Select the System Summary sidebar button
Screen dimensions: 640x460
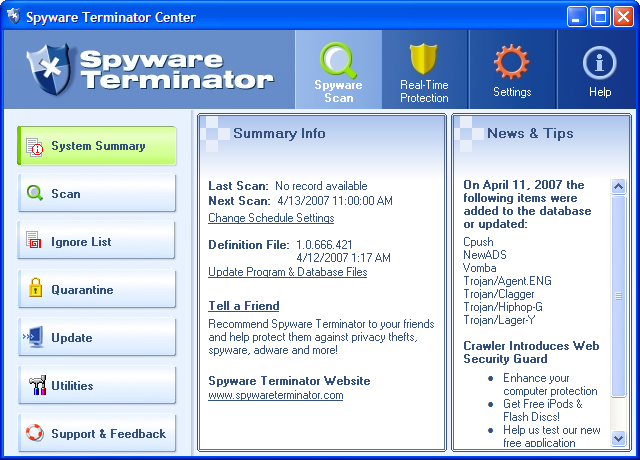[97, 146]
